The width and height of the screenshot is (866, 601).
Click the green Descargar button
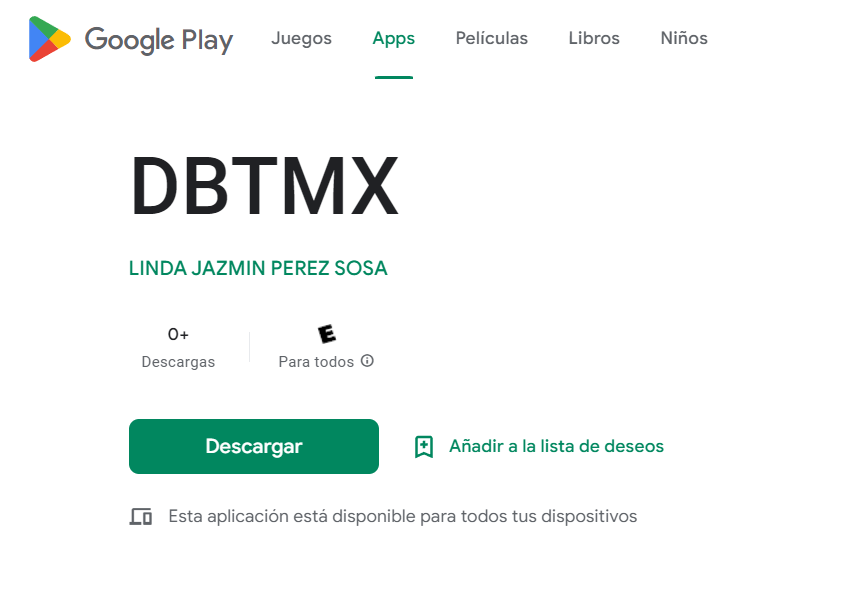[x=254, y=446]
